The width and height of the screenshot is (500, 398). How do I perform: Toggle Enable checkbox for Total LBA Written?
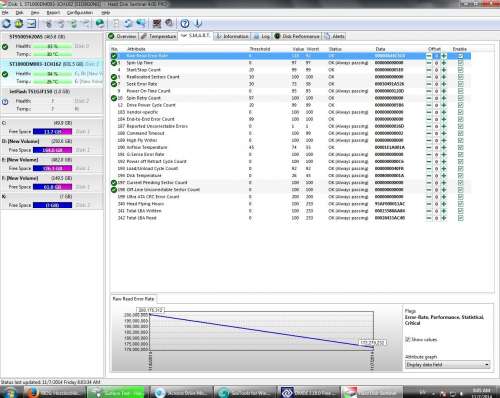coord(460,211)
